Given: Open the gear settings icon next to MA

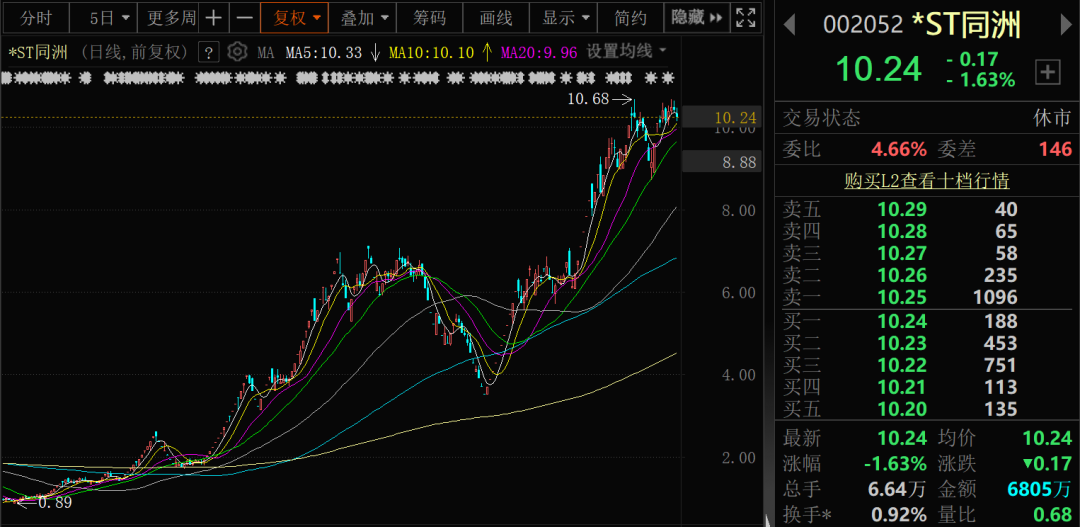Looking at the screenshot, I should point(237,52).
